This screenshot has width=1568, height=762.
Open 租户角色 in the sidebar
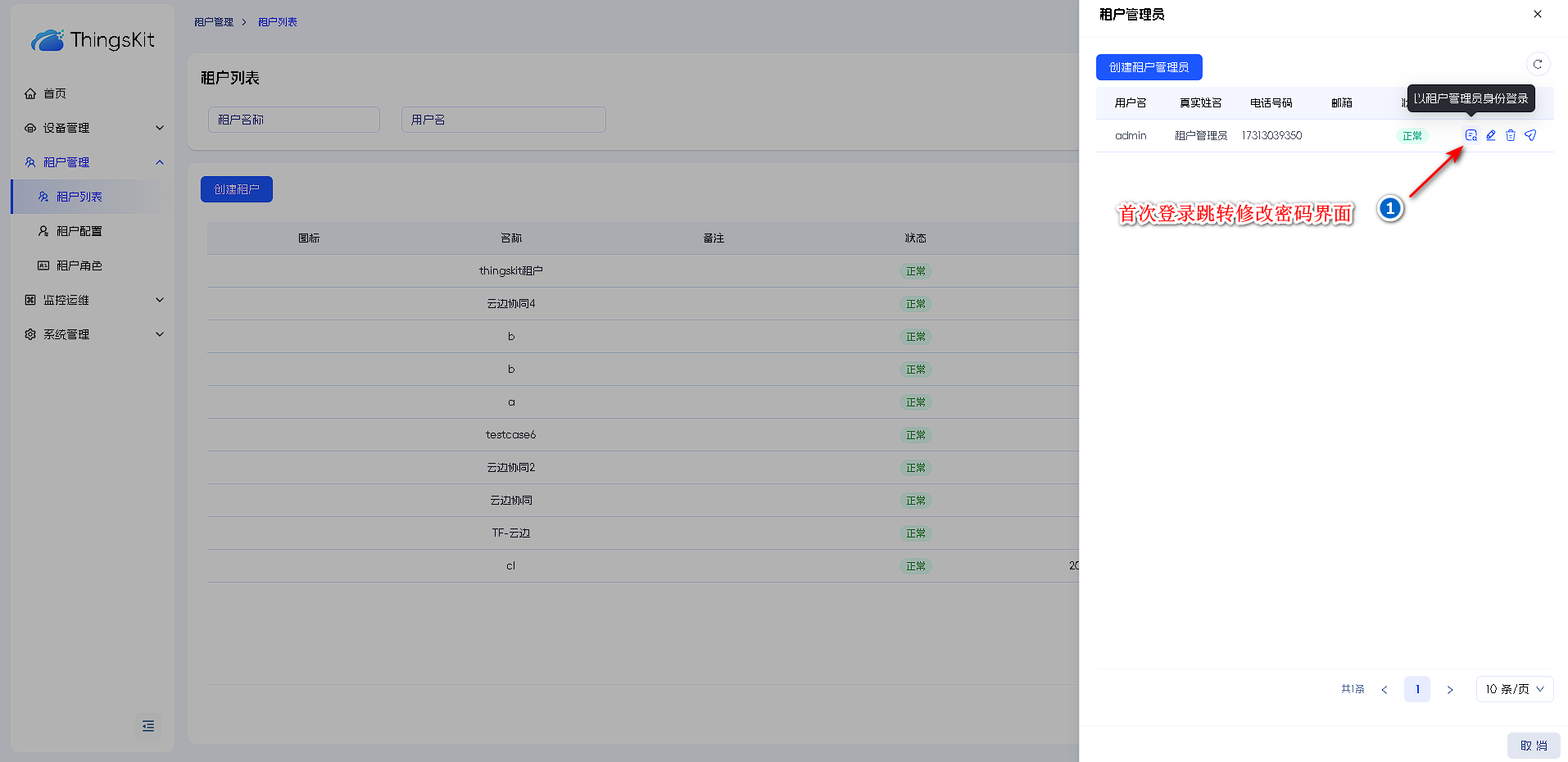click(x=79, y=265)
